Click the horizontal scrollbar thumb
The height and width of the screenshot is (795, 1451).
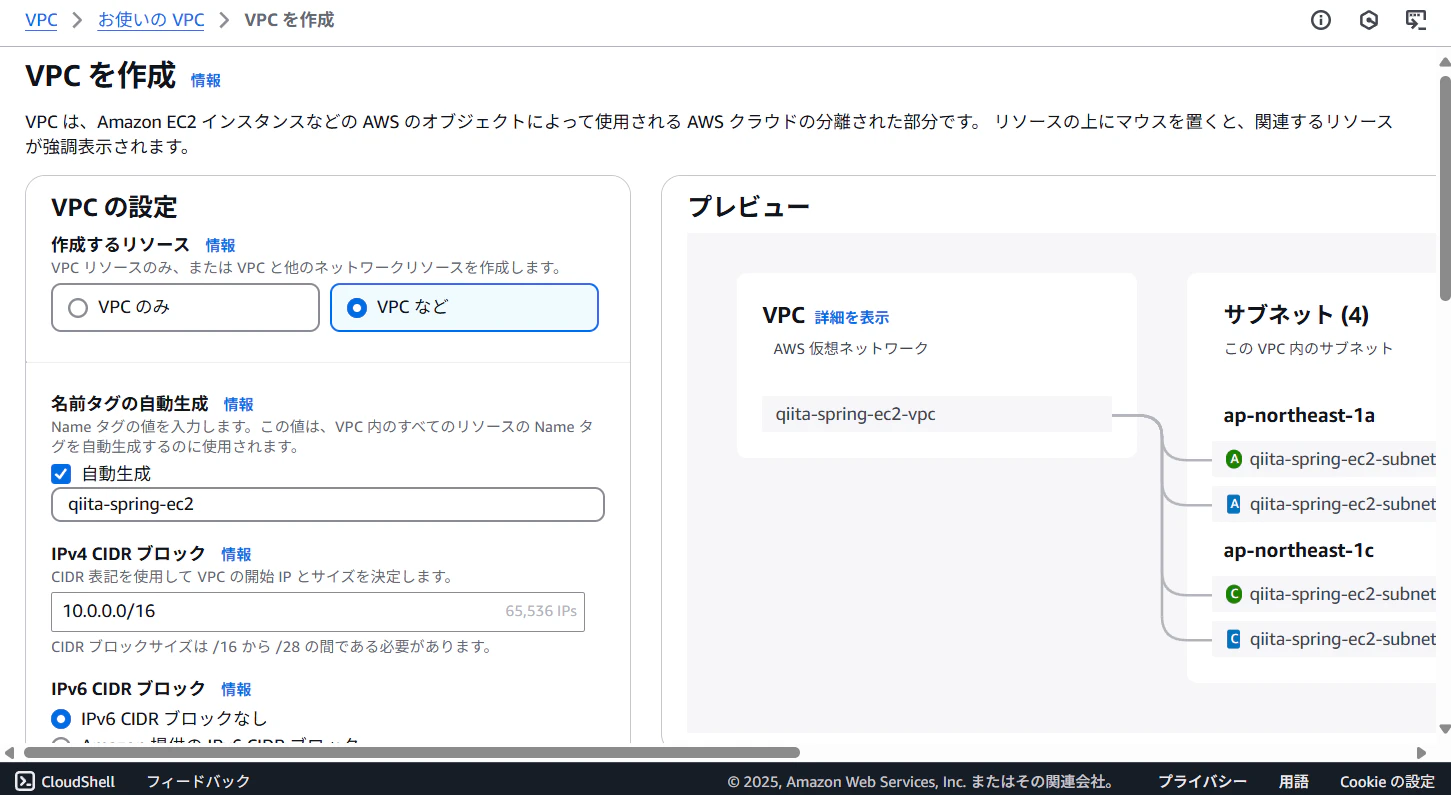412,753
